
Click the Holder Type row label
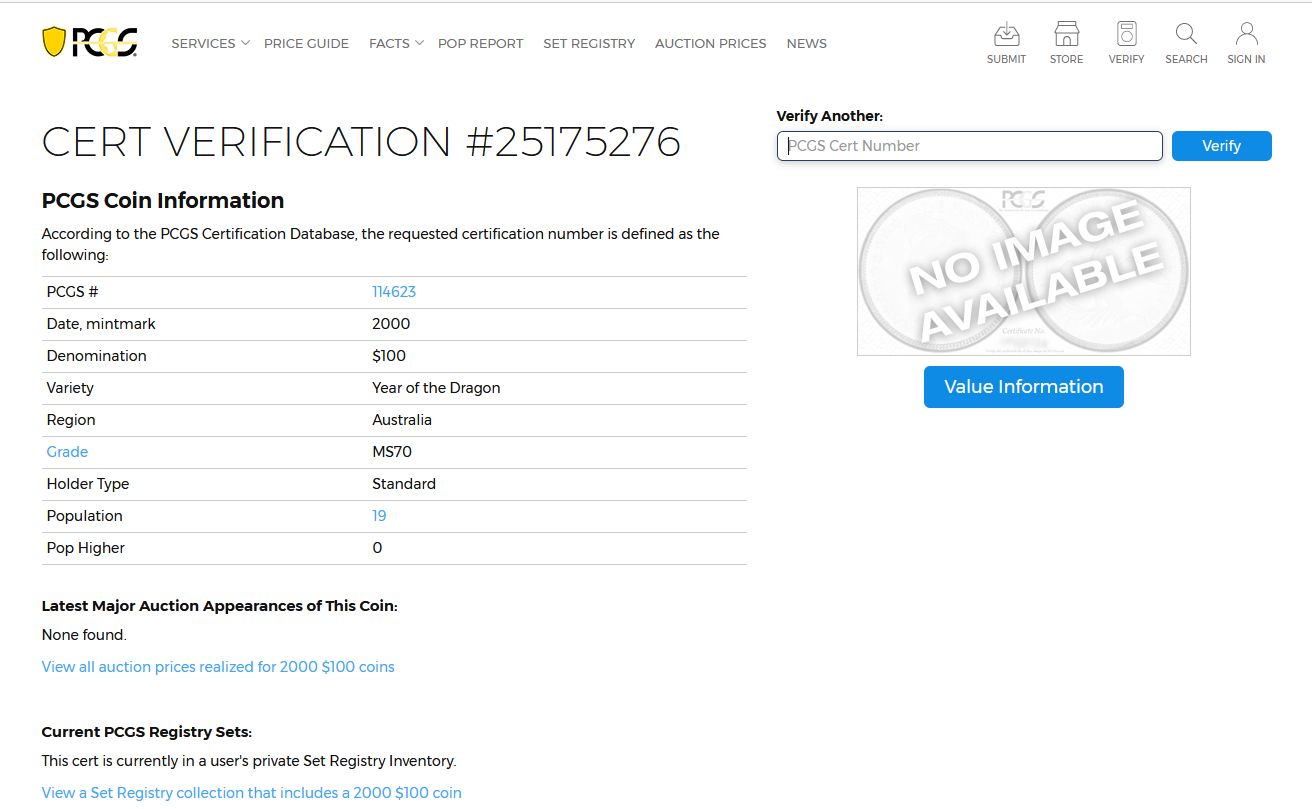[88, 484]
